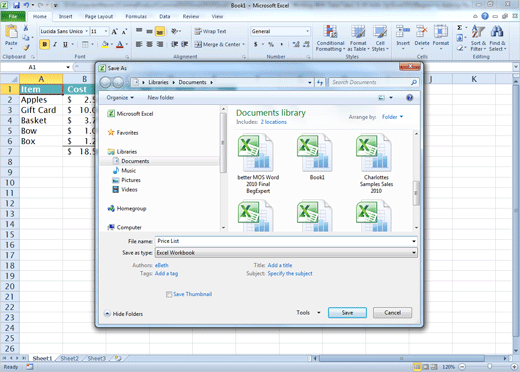Click the Increase Font Size icon
The width and height of the screenshot is (520, 372).
114,32
